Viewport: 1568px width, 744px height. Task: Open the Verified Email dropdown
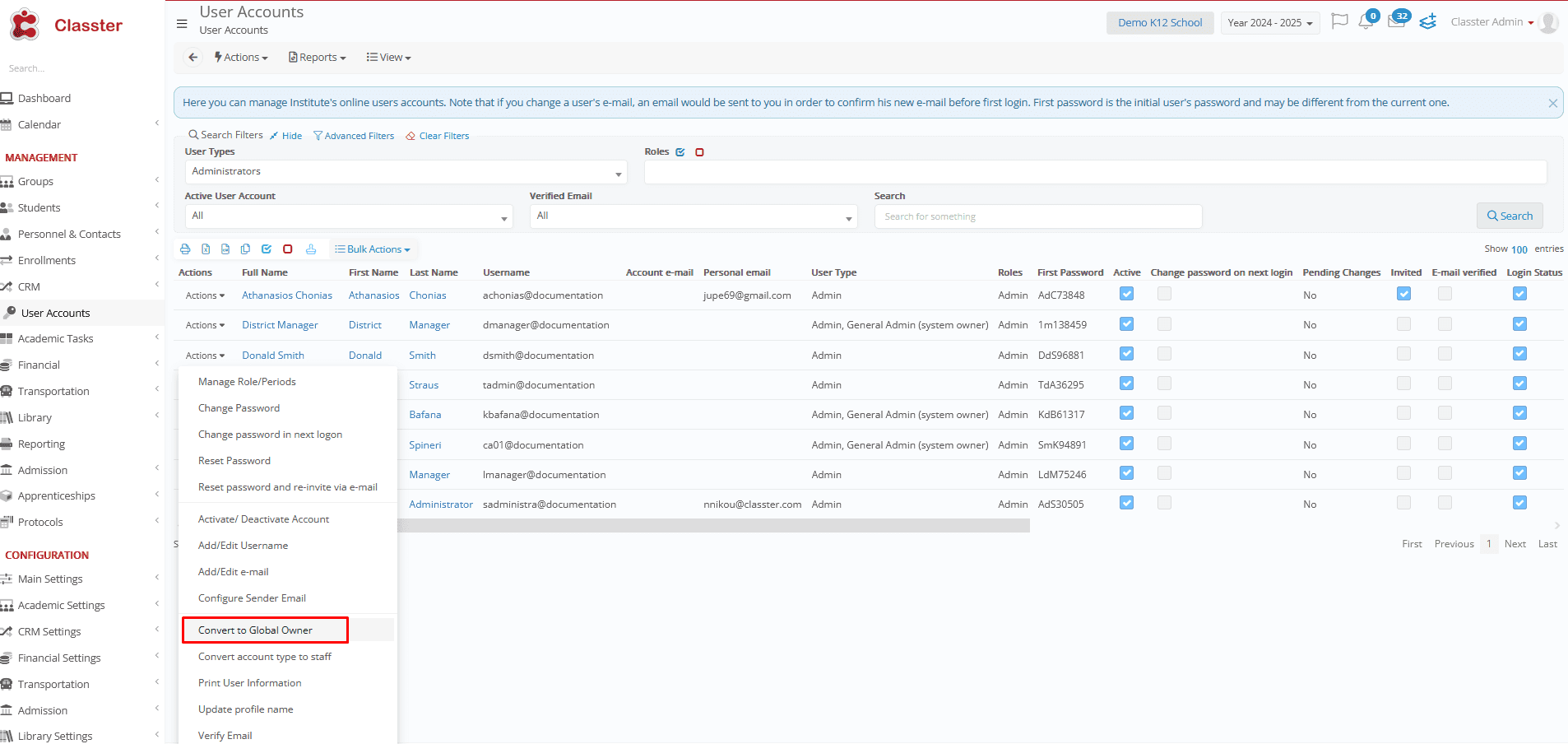tap(694, 216)
